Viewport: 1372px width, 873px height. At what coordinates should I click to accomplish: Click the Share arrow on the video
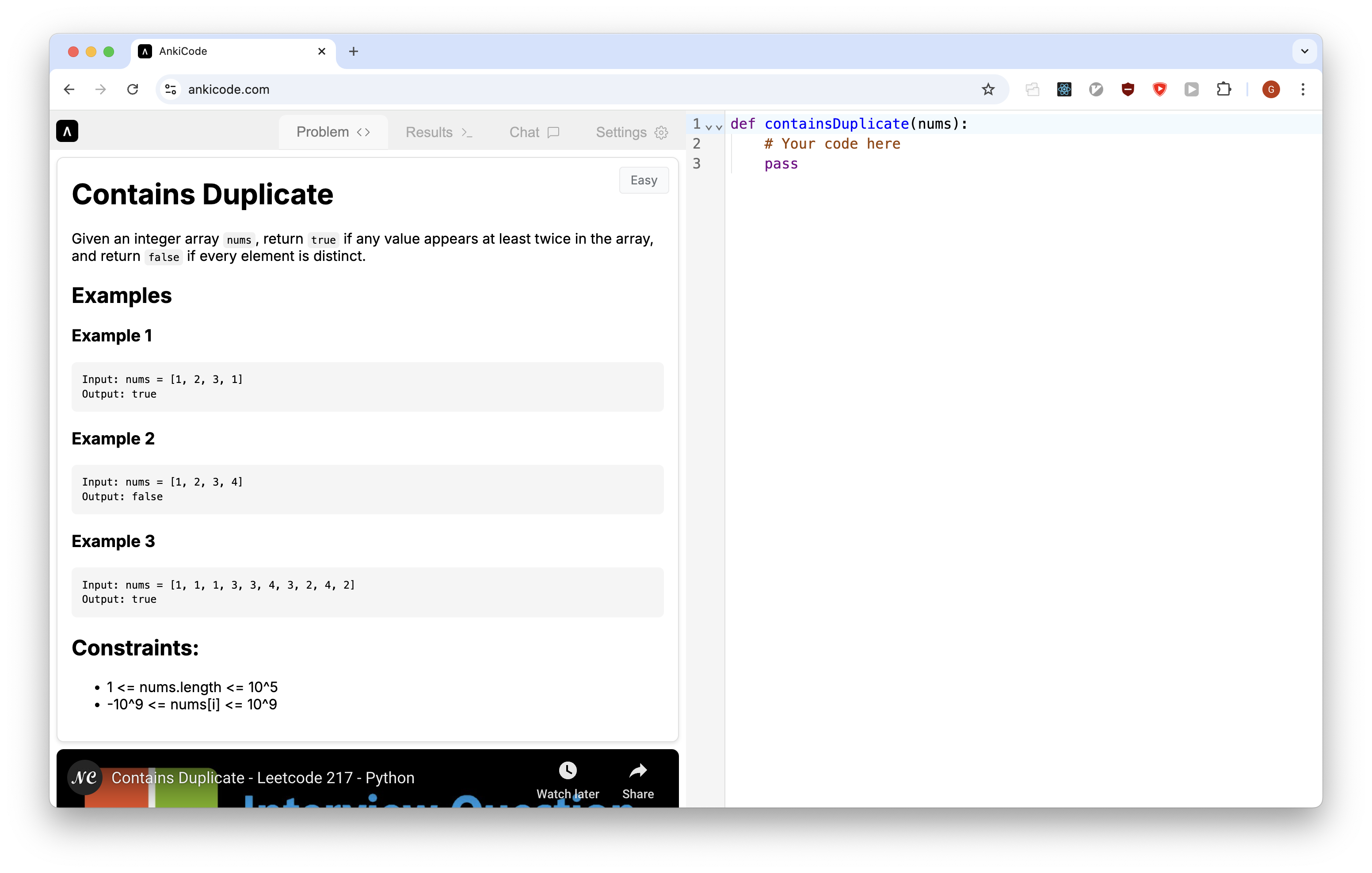point(637,771)
